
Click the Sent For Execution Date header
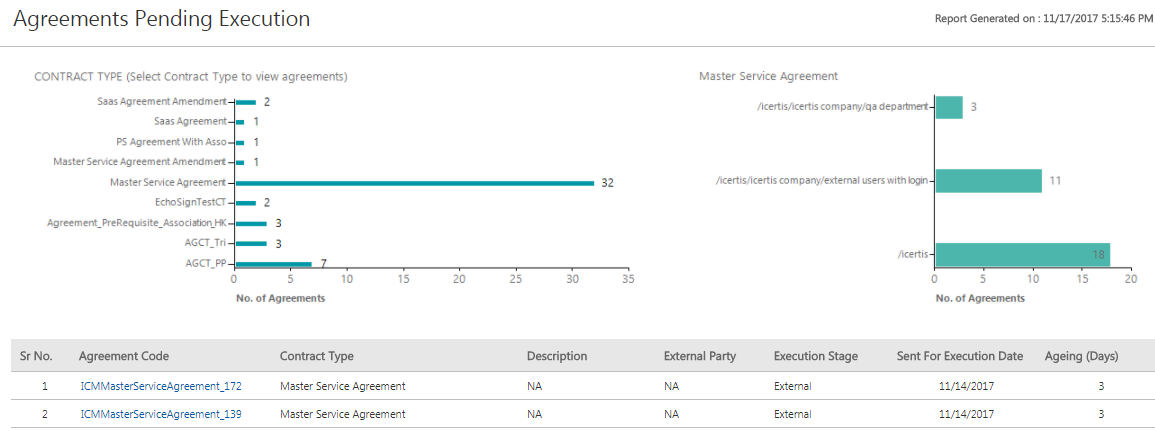960,356
